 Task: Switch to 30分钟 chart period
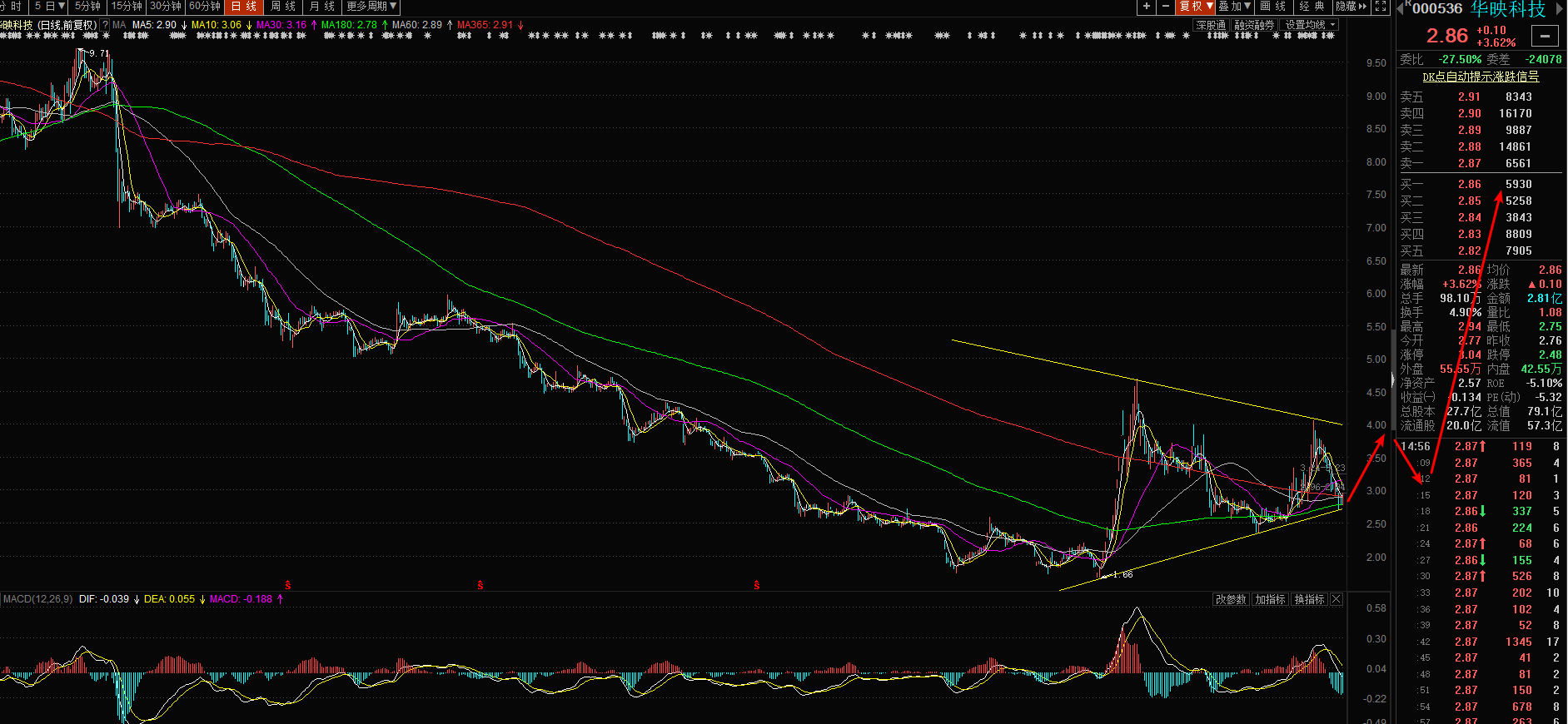(166, 7)
